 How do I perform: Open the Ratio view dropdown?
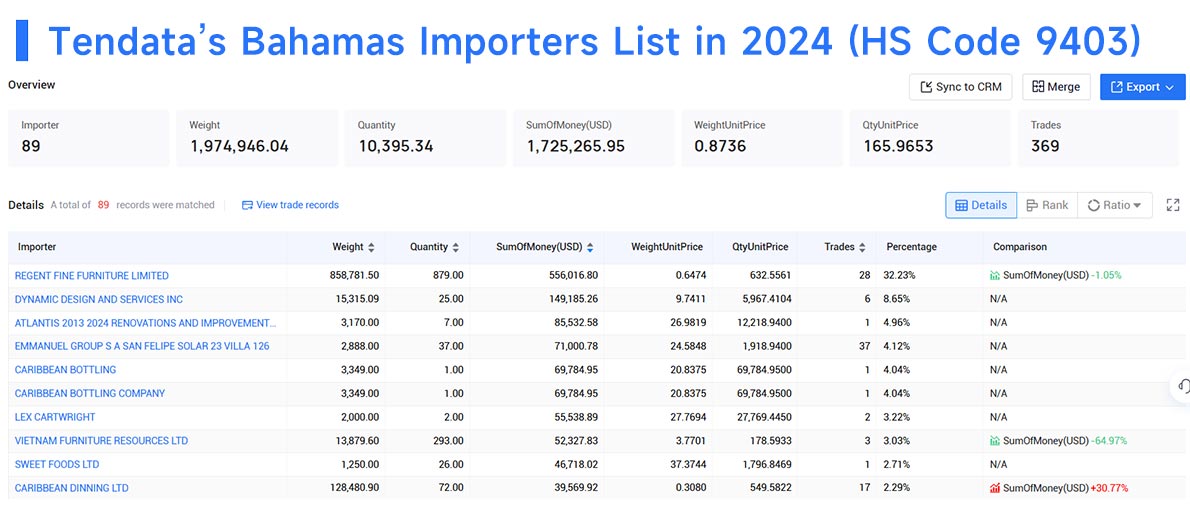pos(1114,205)
